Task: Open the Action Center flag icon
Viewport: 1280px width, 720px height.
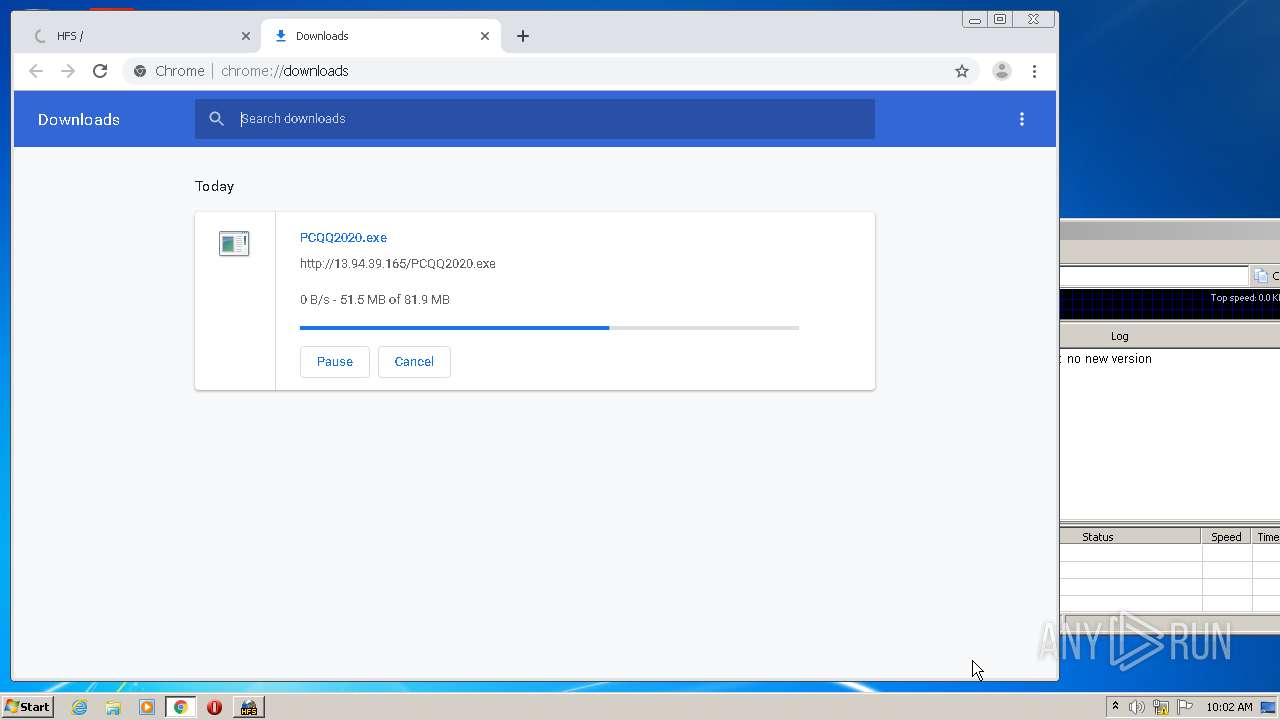Action: [x=1185, y=707]
